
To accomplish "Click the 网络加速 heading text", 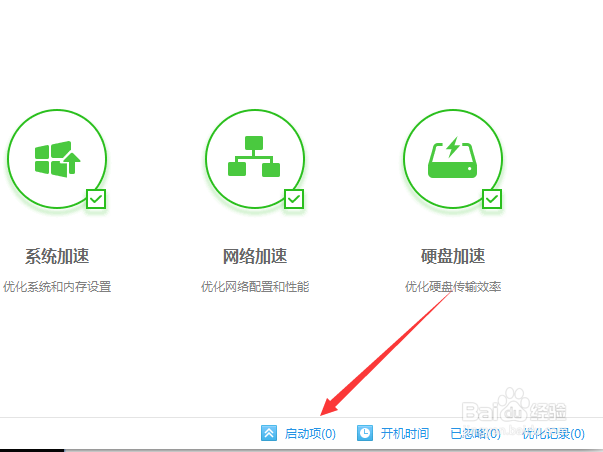I will point(255,256).
